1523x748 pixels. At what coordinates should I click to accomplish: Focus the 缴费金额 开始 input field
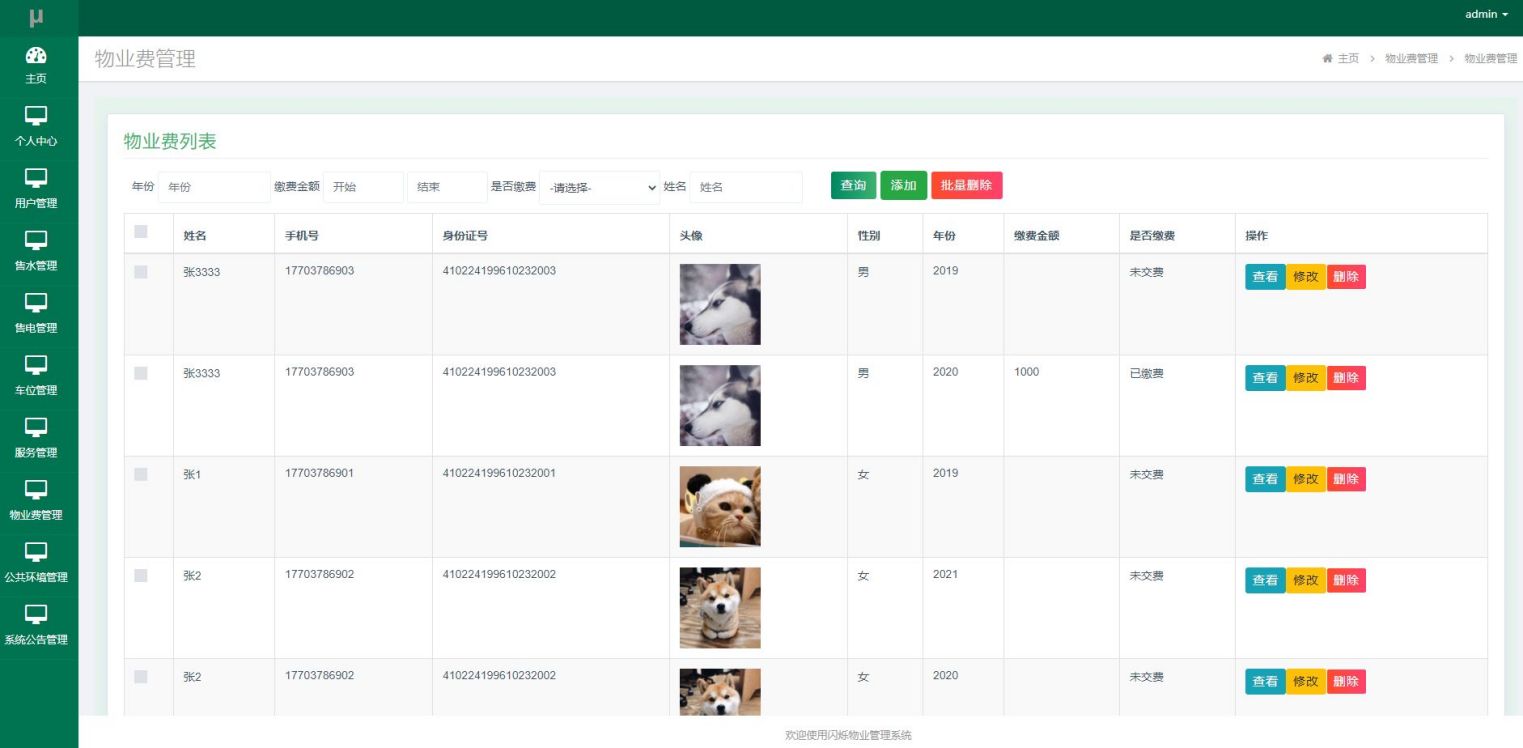coord(363,187)
